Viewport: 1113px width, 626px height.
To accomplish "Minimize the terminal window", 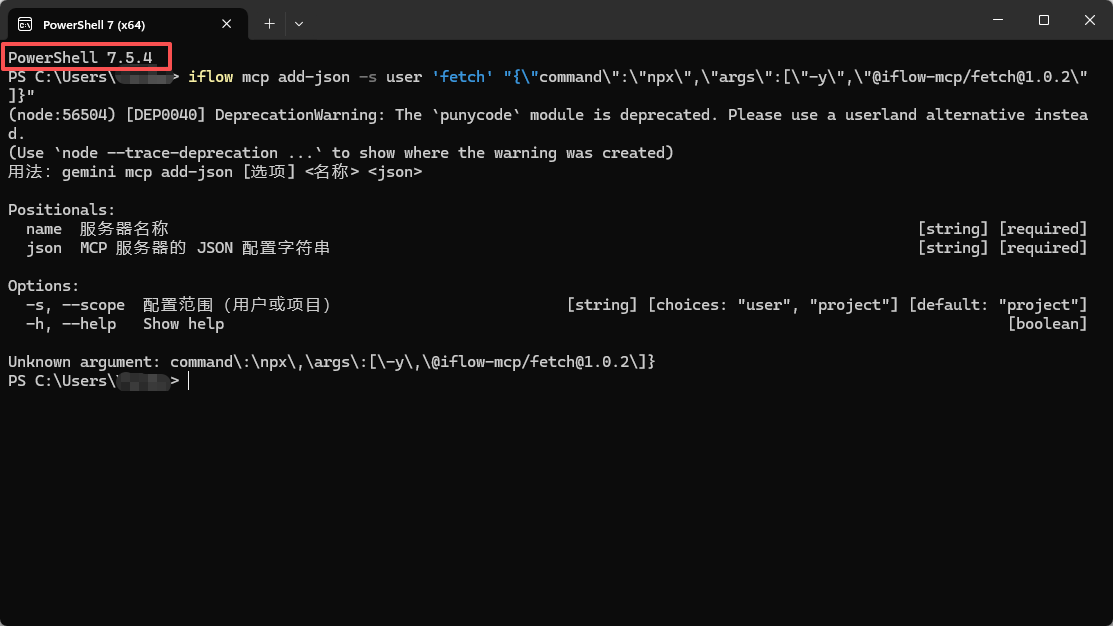I will (998, 20).
